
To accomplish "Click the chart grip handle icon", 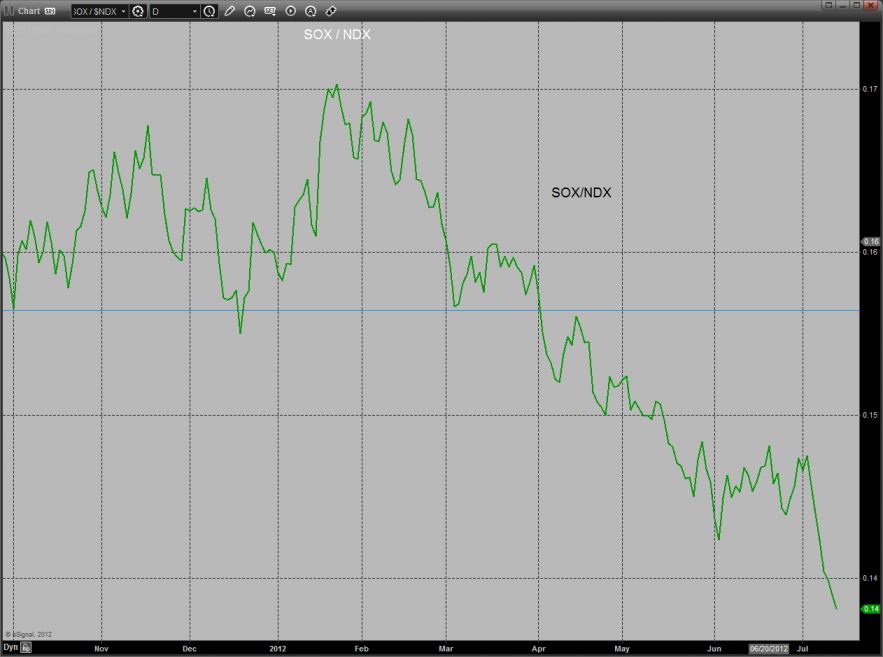I will coord(8,11).
